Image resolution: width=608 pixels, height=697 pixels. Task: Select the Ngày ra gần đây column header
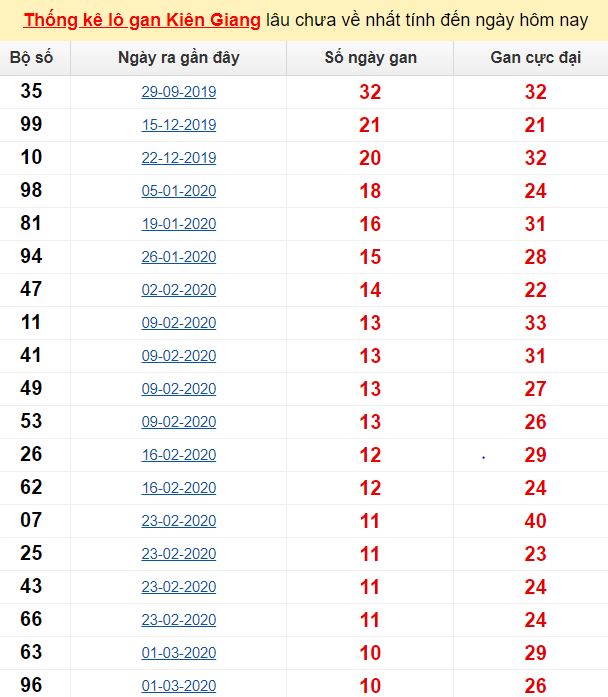tap(179, 58)
